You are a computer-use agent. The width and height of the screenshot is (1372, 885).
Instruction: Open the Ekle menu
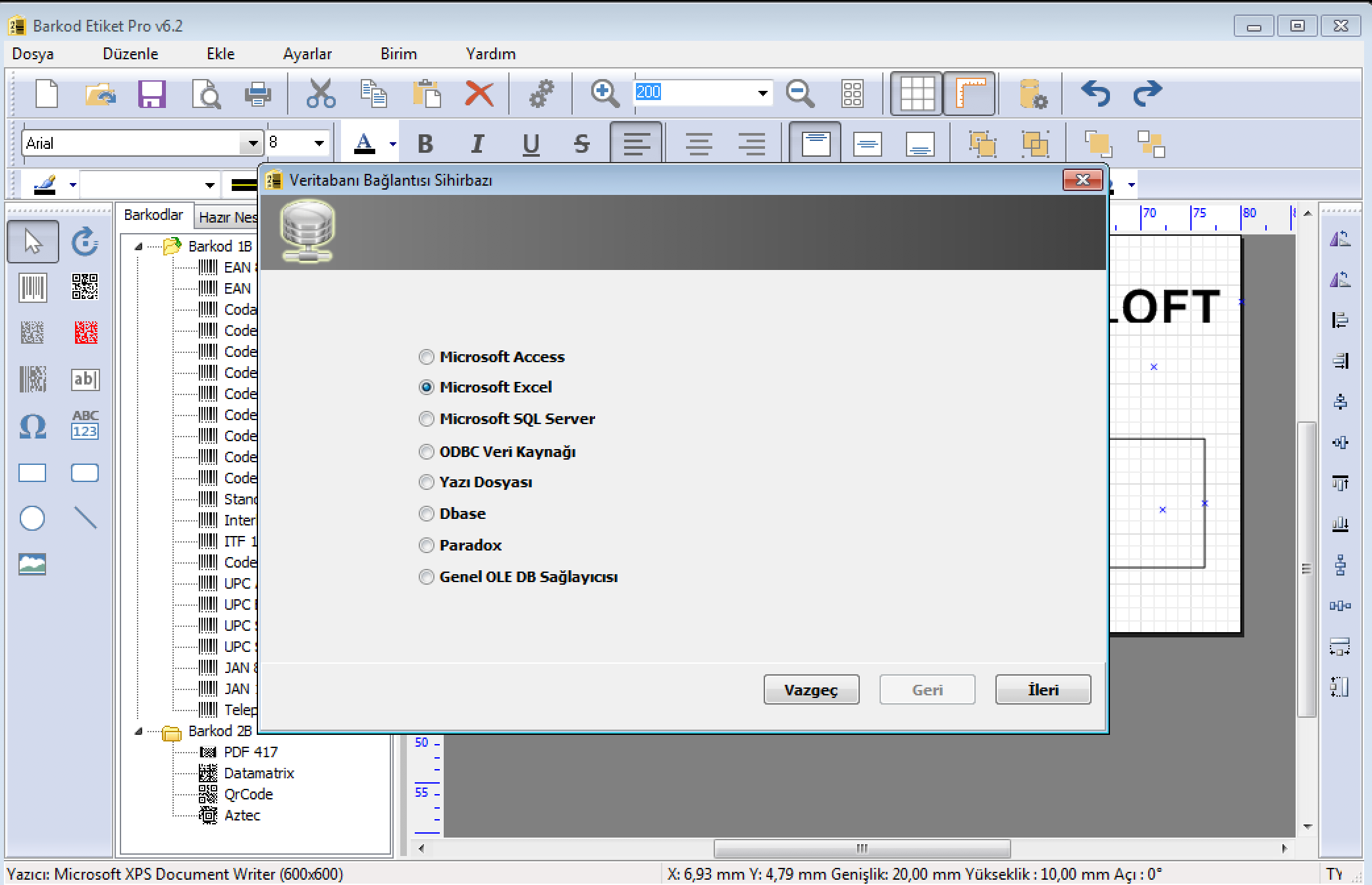coord(221,54)
